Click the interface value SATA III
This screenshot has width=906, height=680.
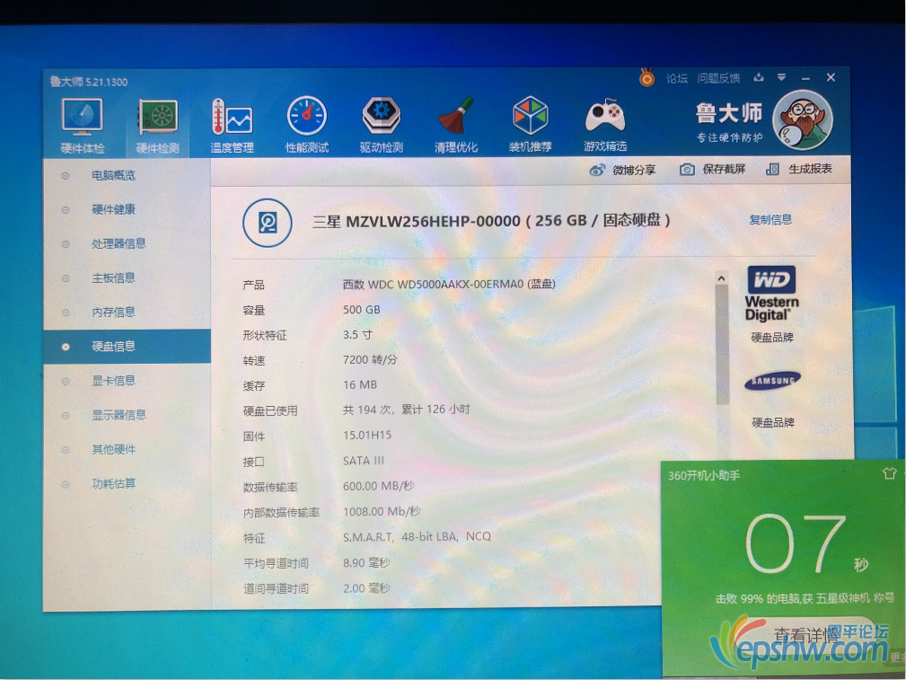click(x=363, y=460)
